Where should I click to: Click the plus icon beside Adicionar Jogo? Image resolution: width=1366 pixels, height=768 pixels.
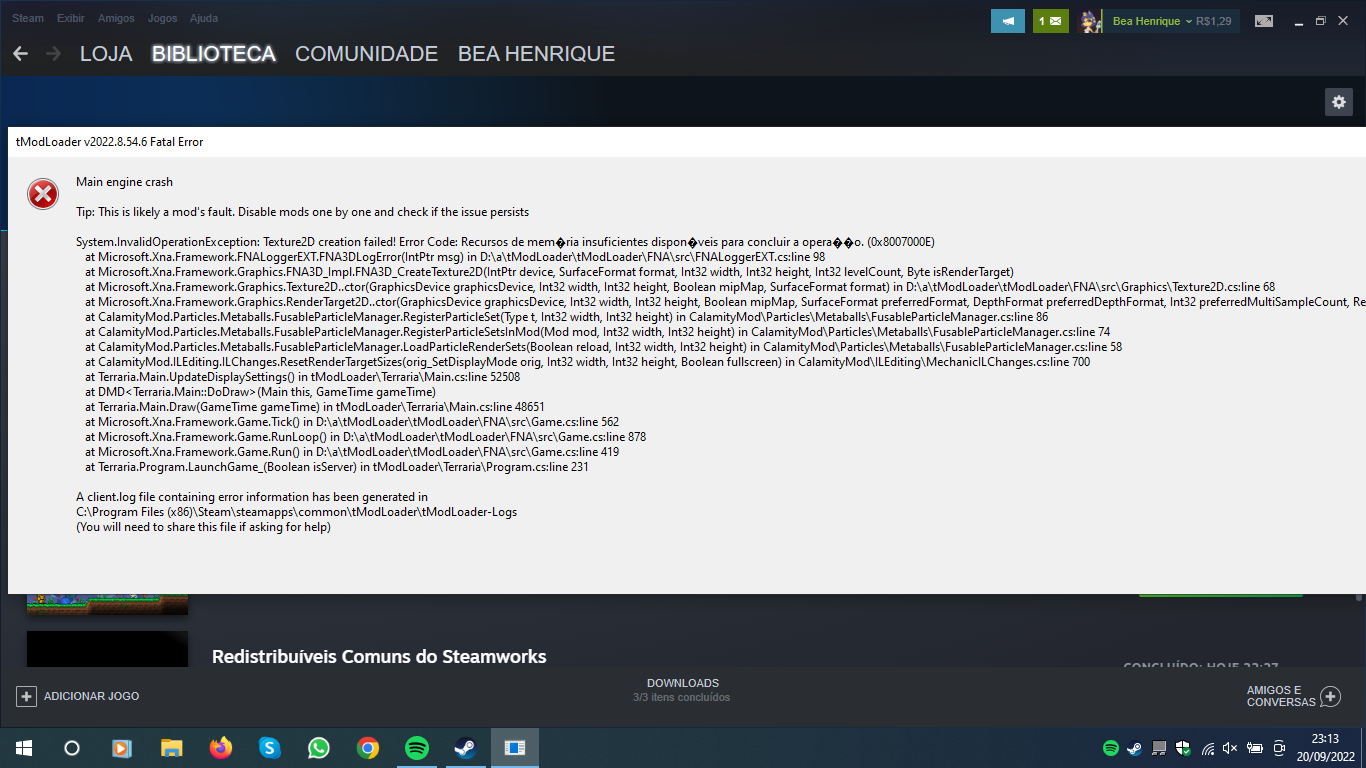point(27,696)
